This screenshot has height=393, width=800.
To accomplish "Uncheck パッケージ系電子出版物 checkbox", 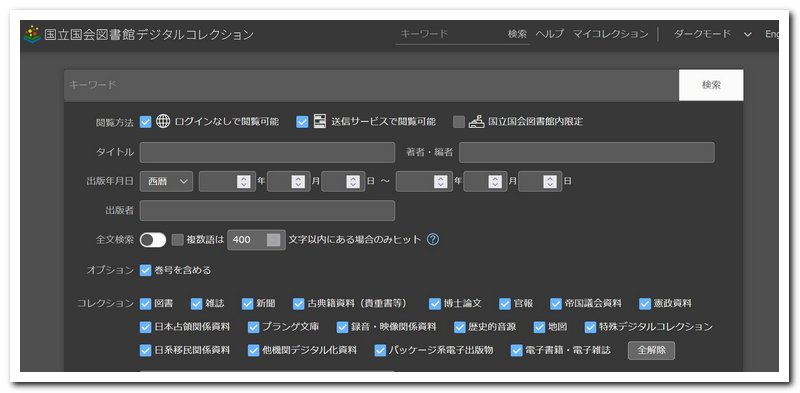I will 380,351.
